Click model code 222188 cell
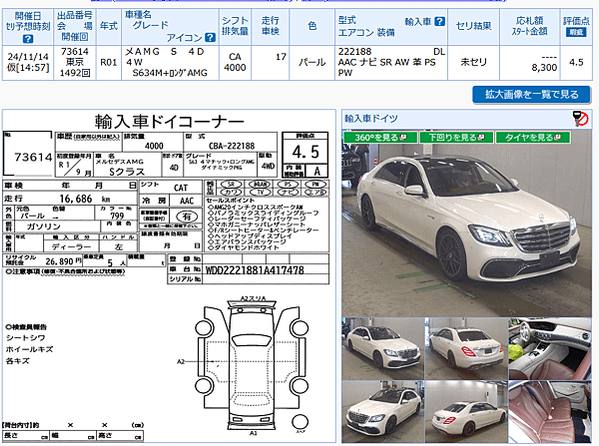Image resolution: width=599 pixels, height=446 pixels. click(355, 52)
